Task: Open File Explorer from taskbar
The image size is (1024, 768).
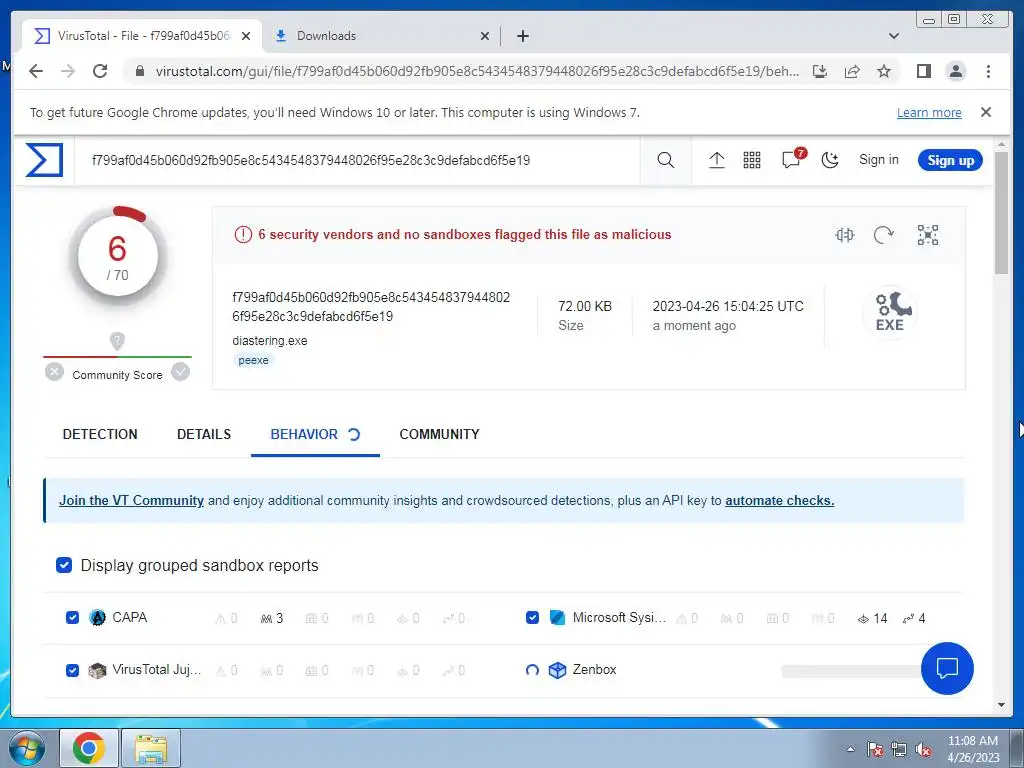Action: 151,748
